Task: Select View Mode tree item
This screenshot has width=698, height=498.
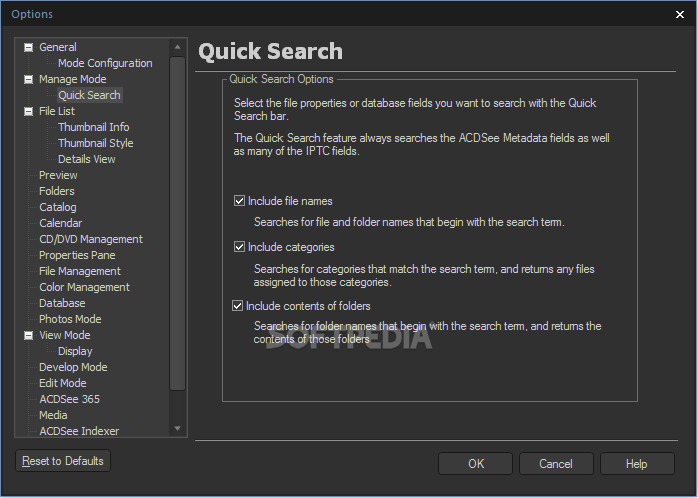Action: (65, 336)
